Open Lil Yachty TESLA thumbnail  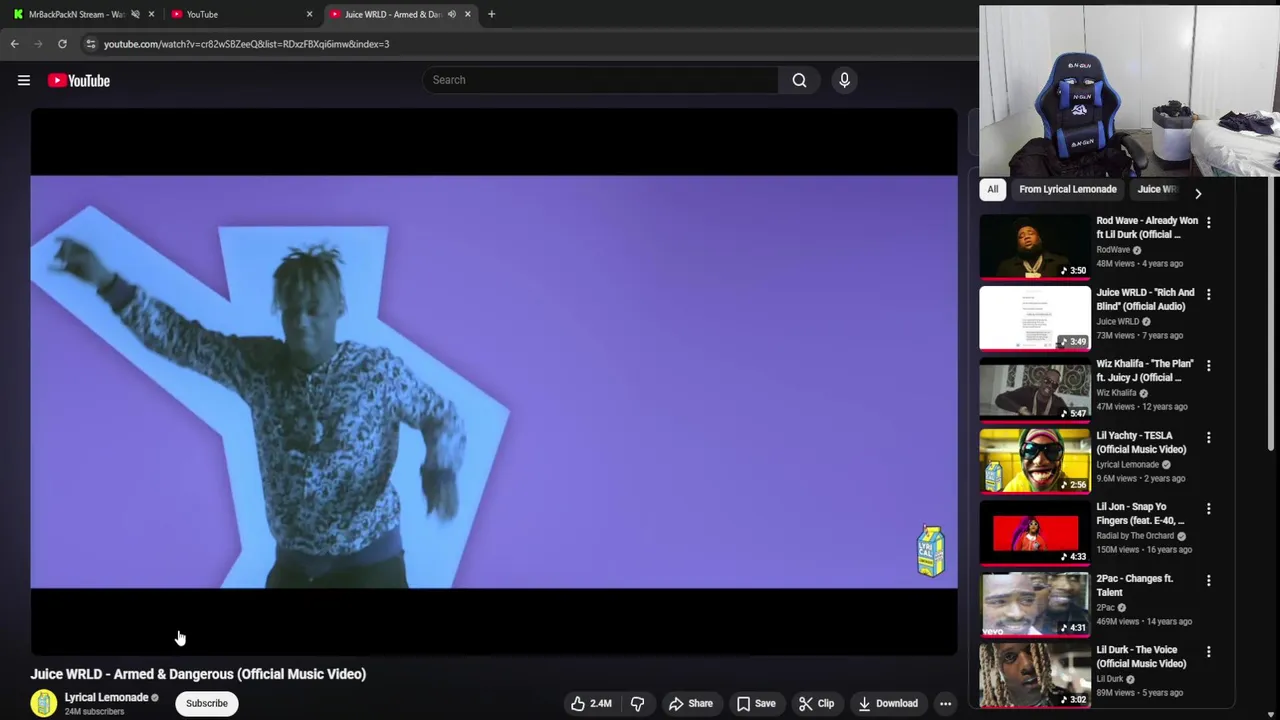click(1035, 461)
